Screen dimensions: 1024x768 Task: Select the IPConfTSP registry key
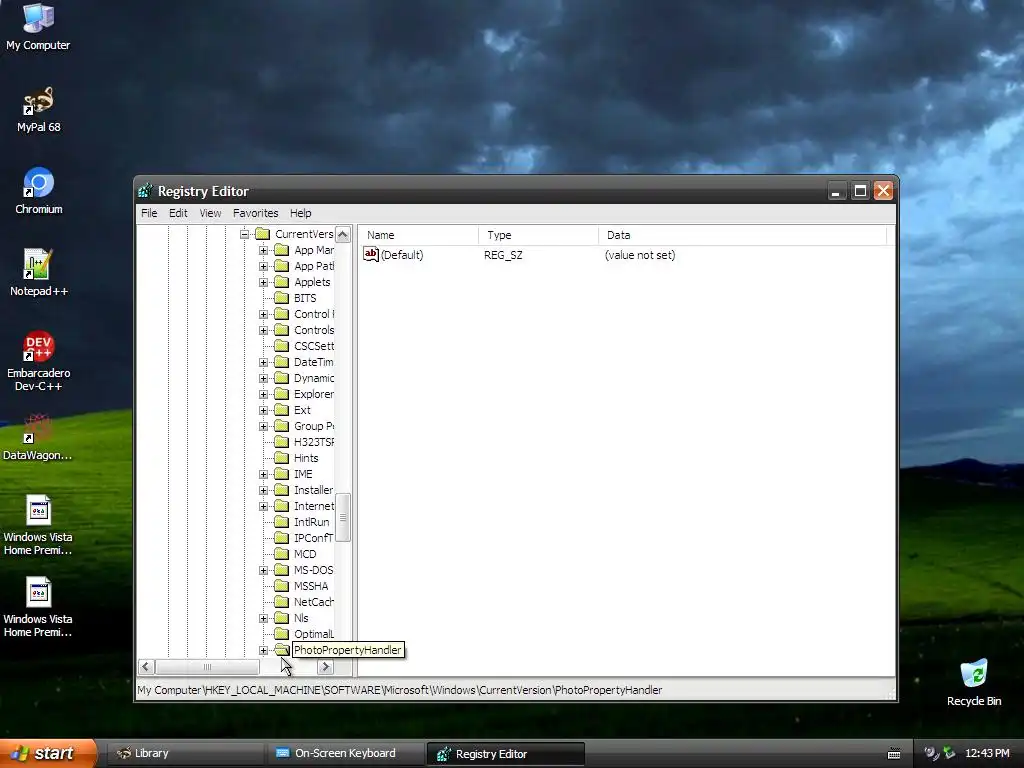(313, 538)
